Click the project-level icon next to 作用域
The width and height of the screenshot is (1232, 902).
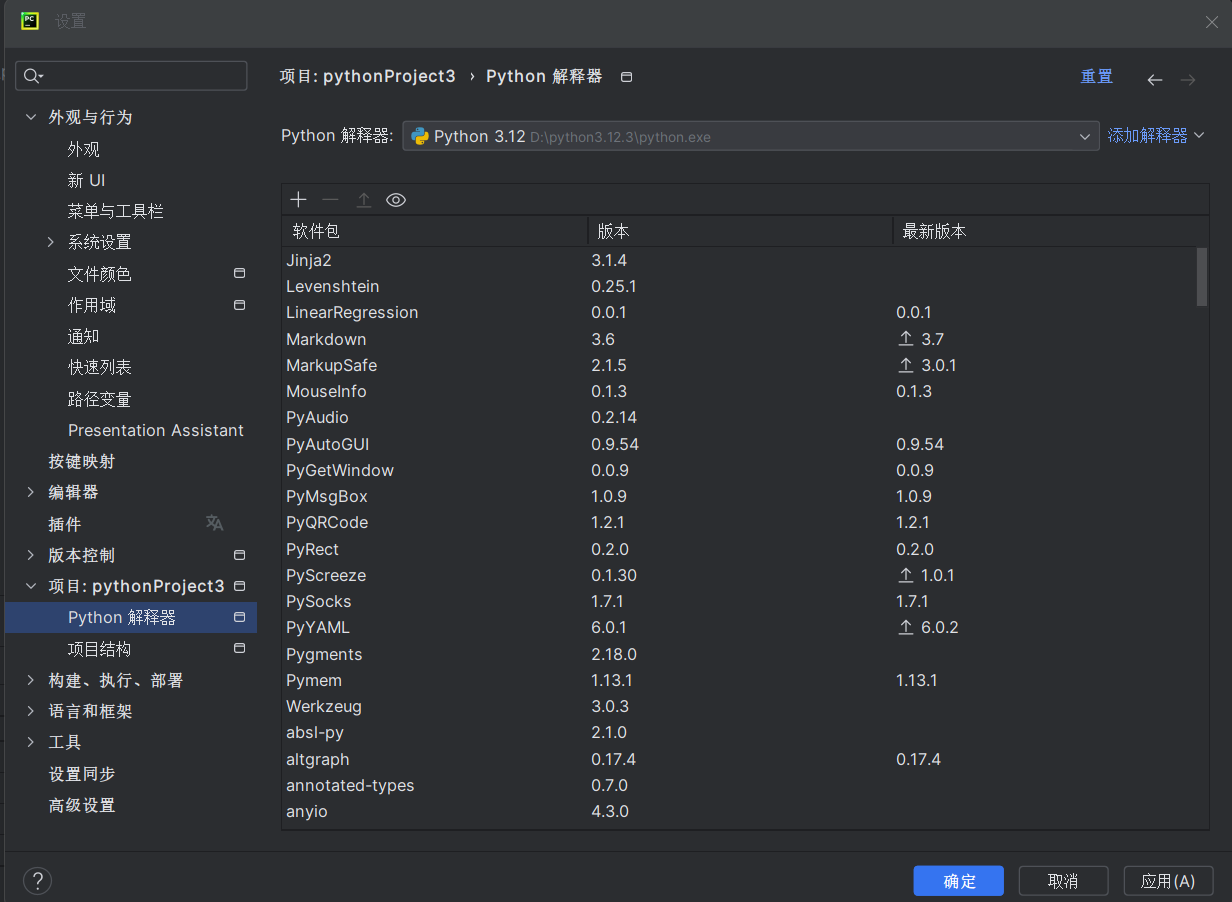(x=239, y=305)
